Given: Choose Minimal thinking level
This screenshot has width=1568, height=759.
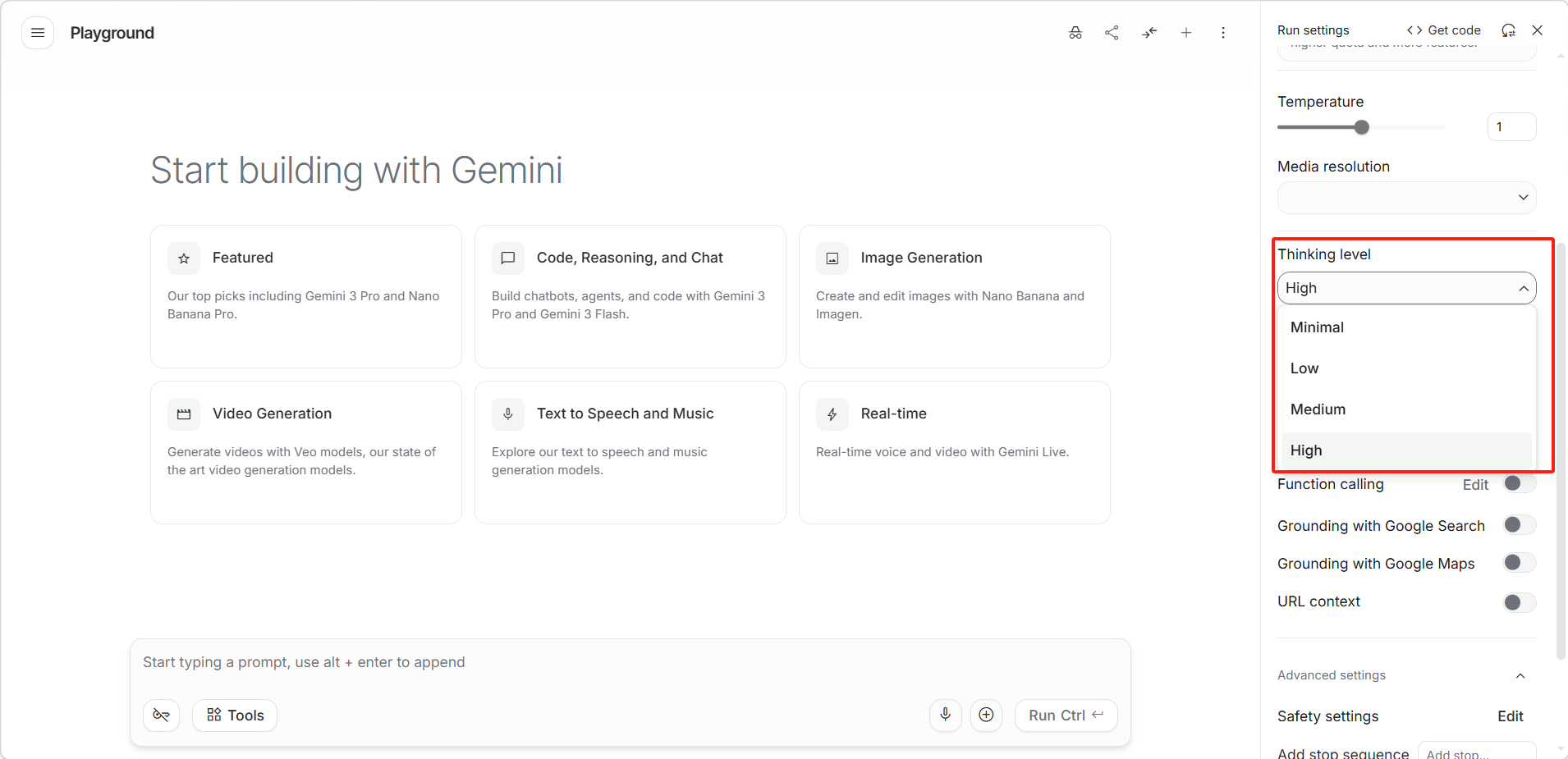Looking at the screenshot, I should 1407,327.
